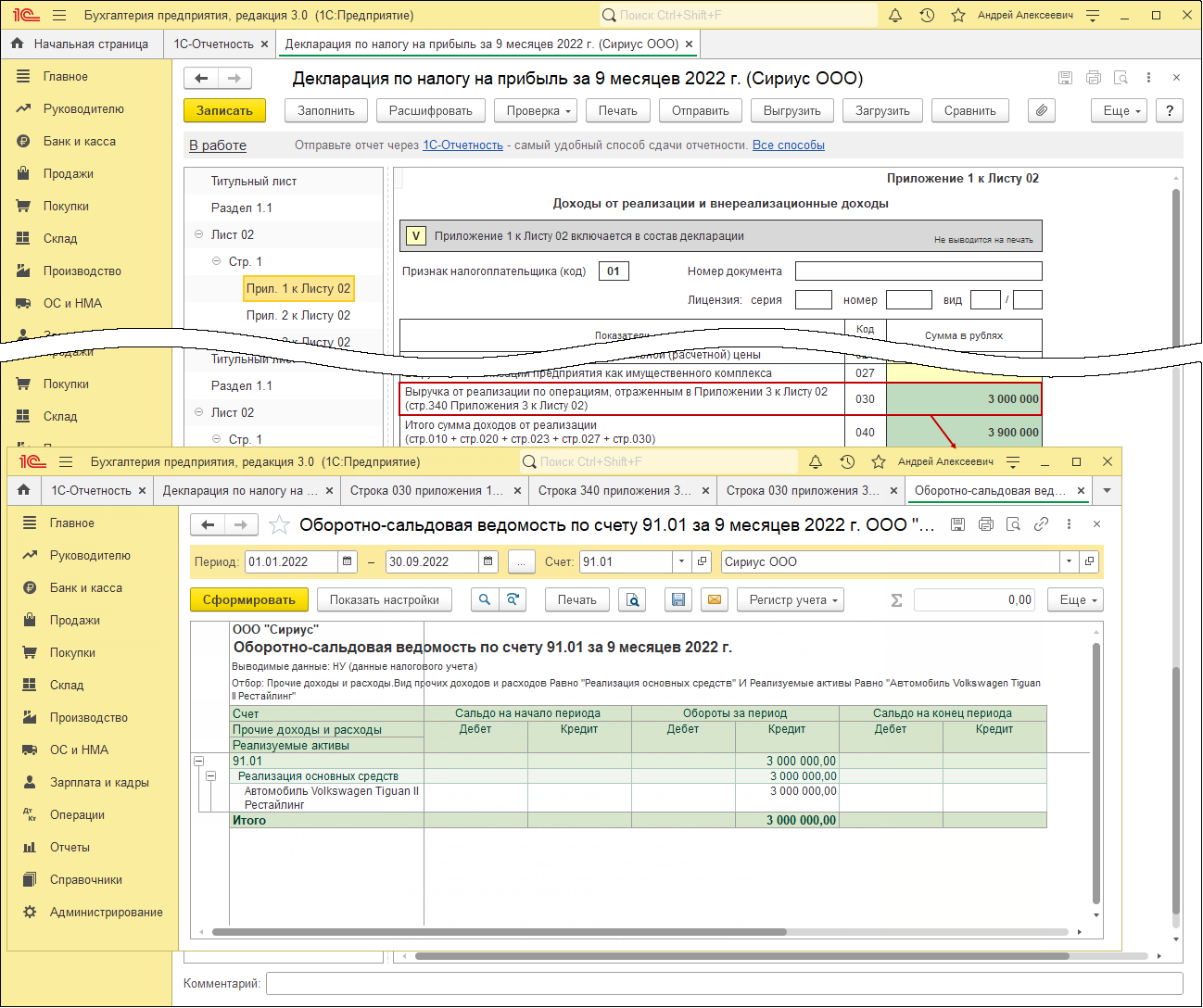Click print preview icon right of Печать in report toolbar
This screenshot has width=1203, height=1008.
pos(633,599)
